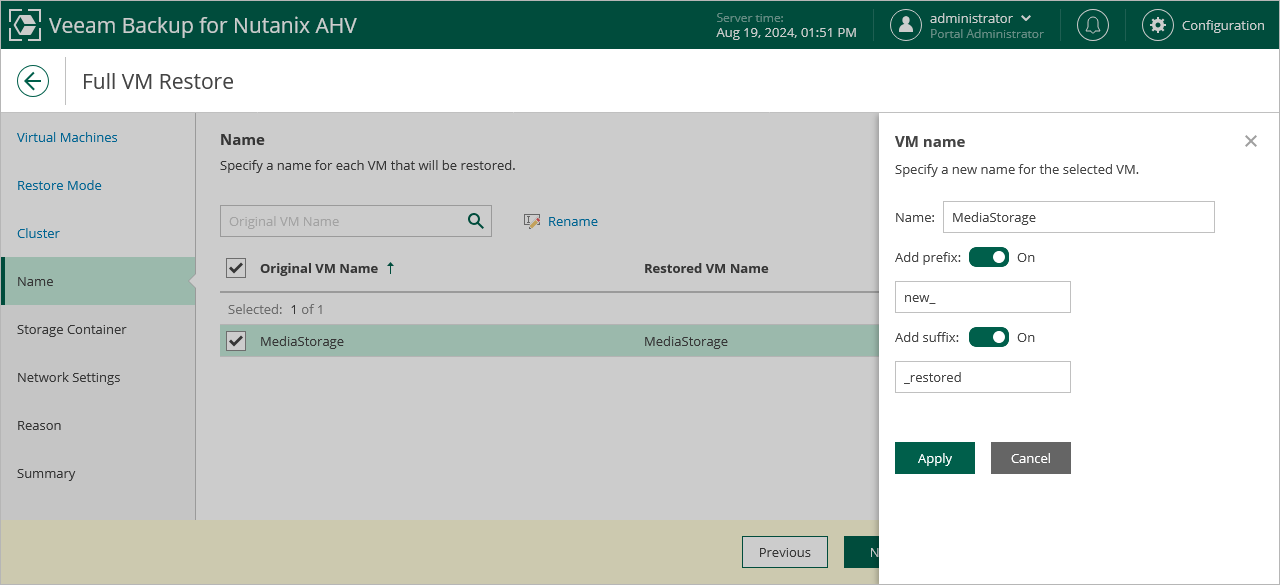The width and height of the screenshot is (1280, 585).
Task: Click the suffix field containing _restored
Action: coord(983,377)
